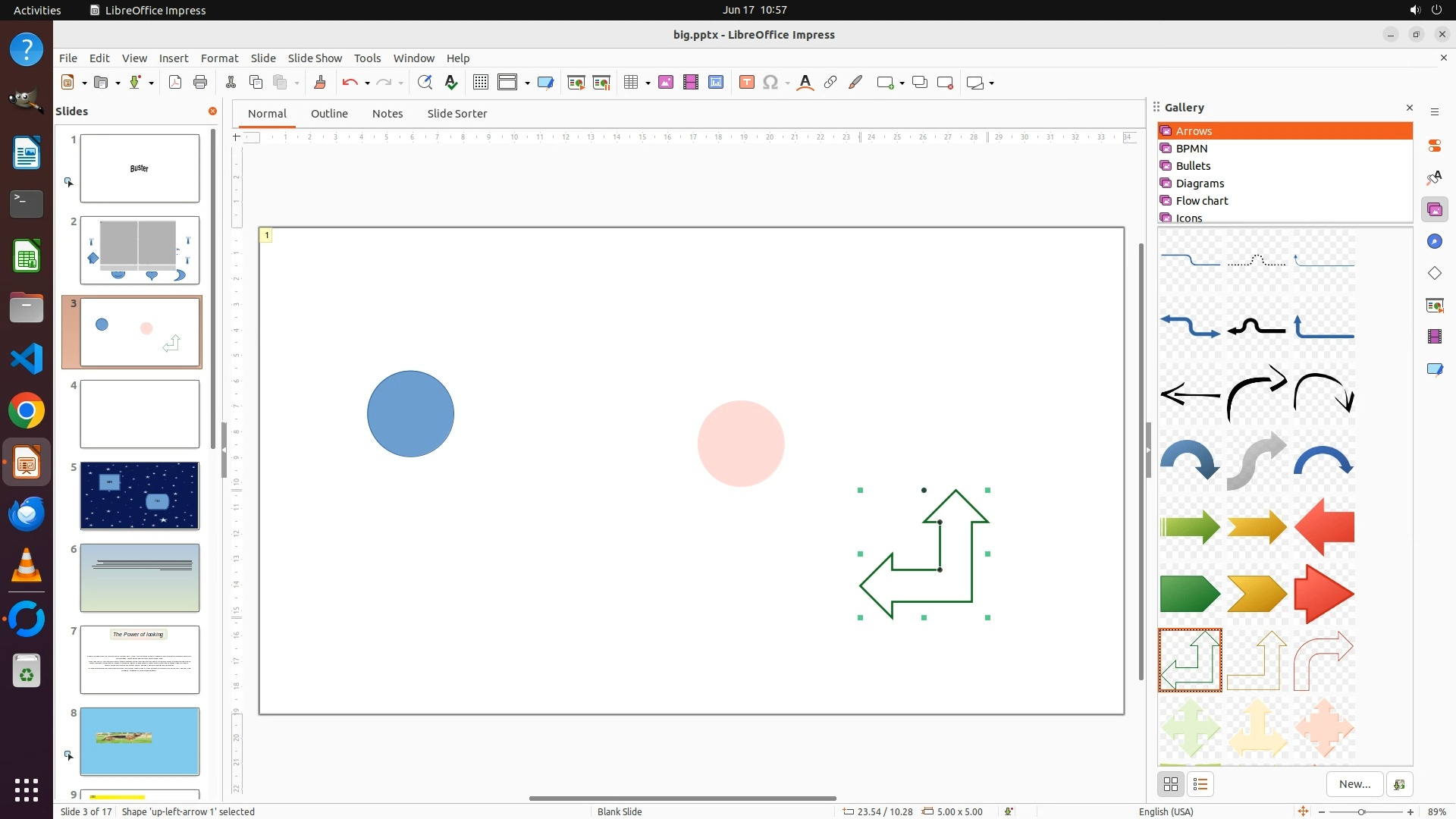Image resolution: width=1456 pixels, height=819 pixels.
Task: Click Insert Audio or Video icon
Action: pyautogui.click(x=691, y=83)
